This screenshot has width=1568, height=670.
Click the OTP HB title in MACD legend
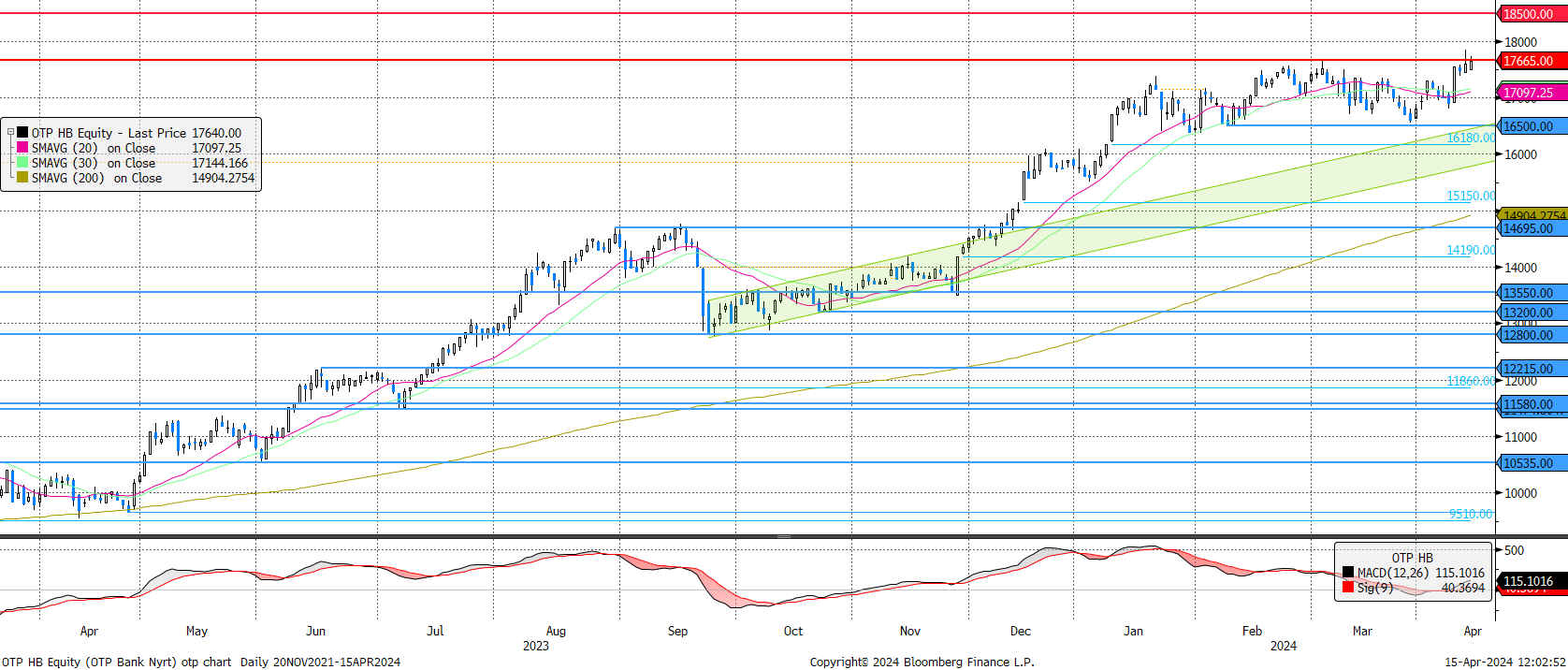[x=1412, y=558]
